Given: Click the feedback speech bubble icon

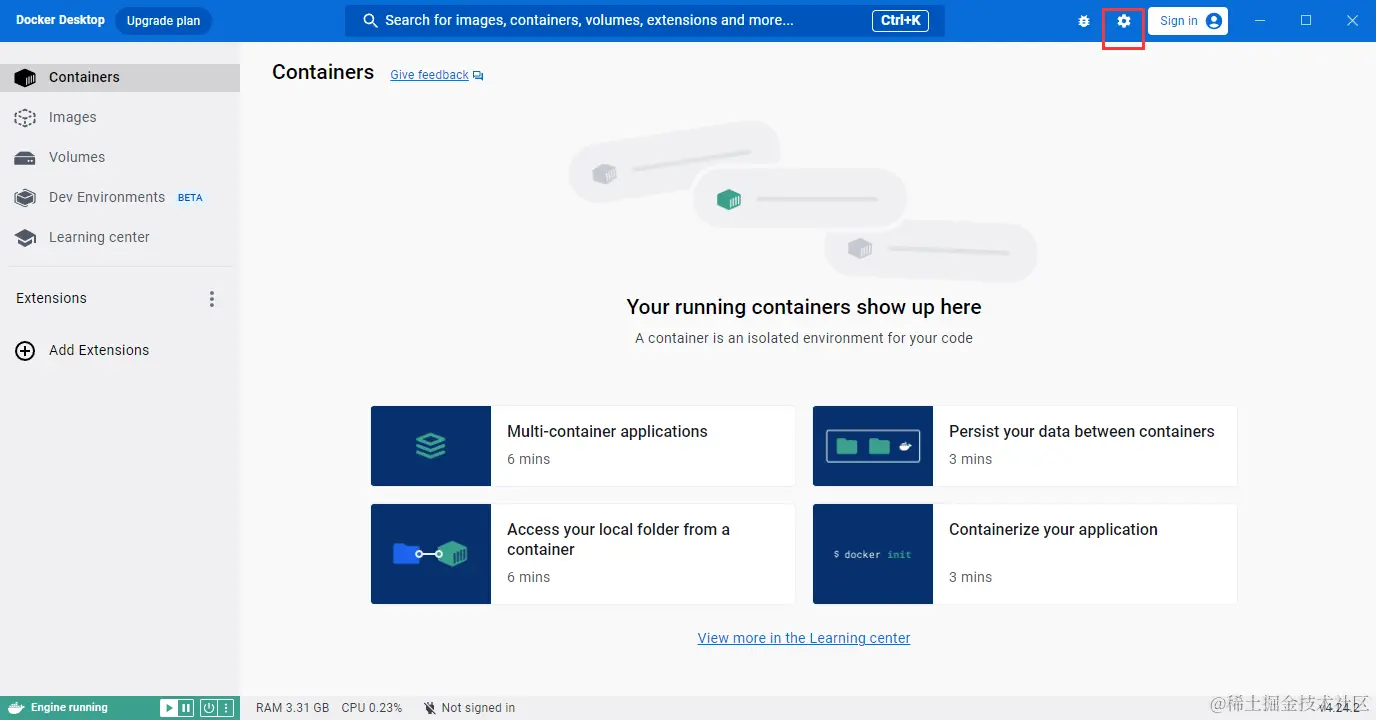Looking at the screenshot, I should pyautogui.click(x=478, y=76).
